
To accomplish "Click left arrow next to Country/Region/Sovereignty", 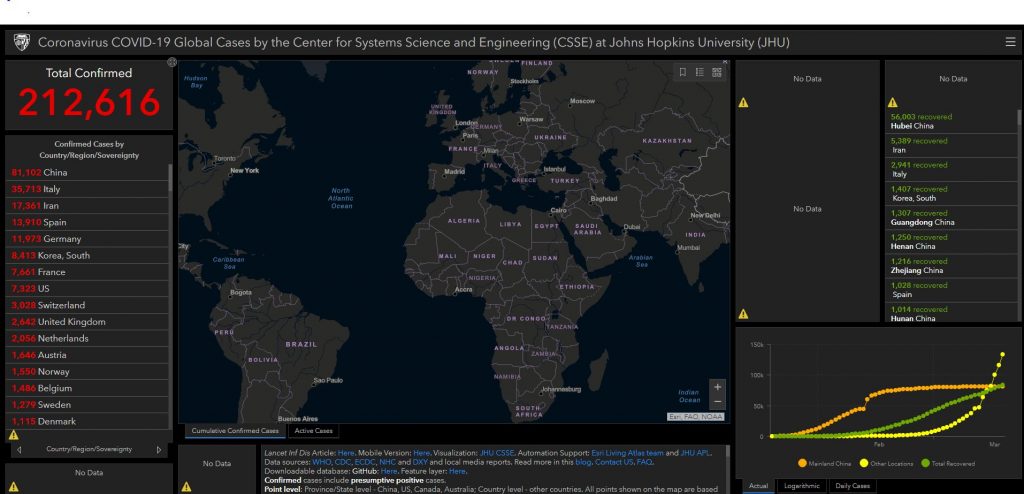I will point(19,450).
